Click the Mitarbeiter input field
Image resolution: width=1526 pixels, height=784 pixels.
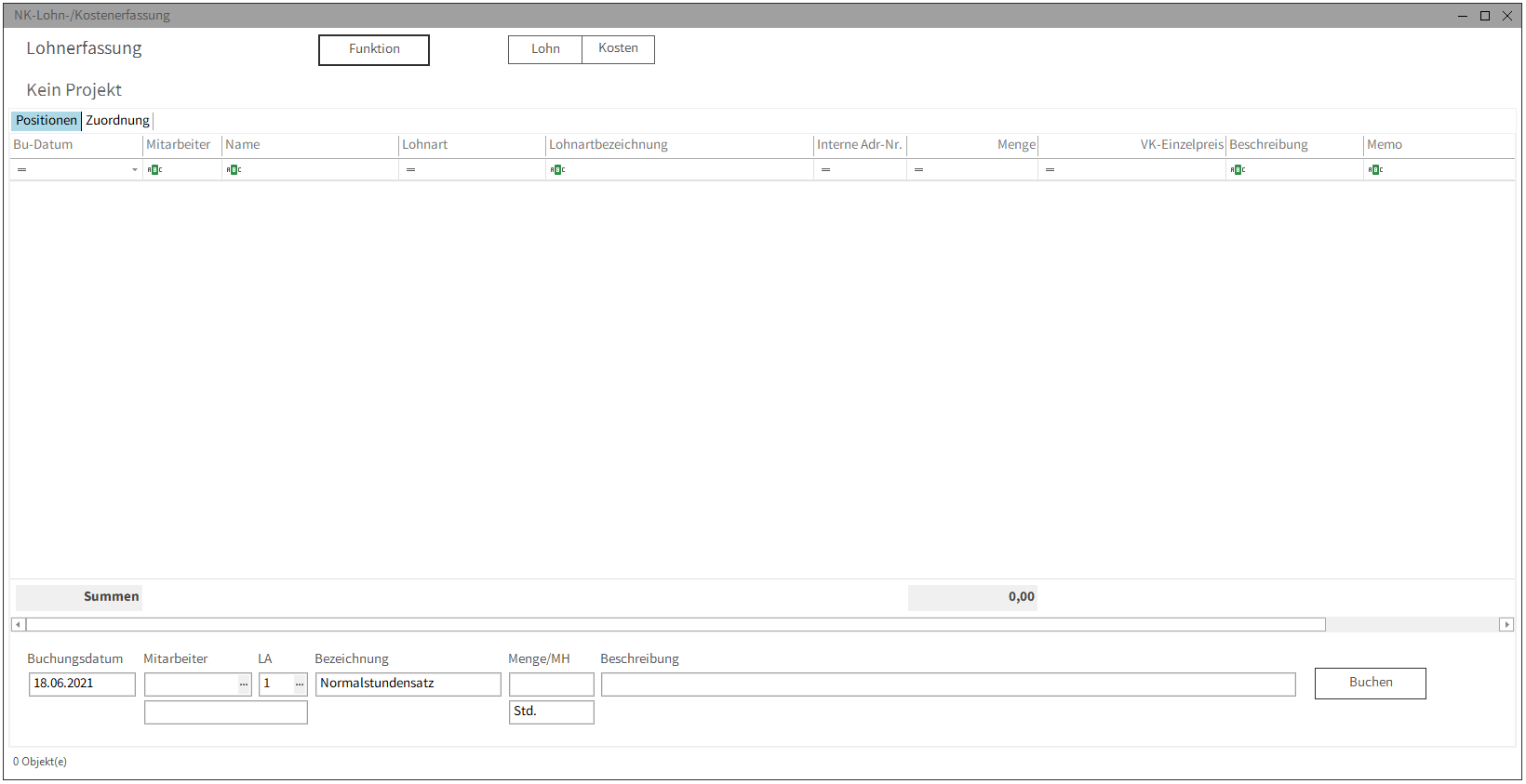pos(191,684)
